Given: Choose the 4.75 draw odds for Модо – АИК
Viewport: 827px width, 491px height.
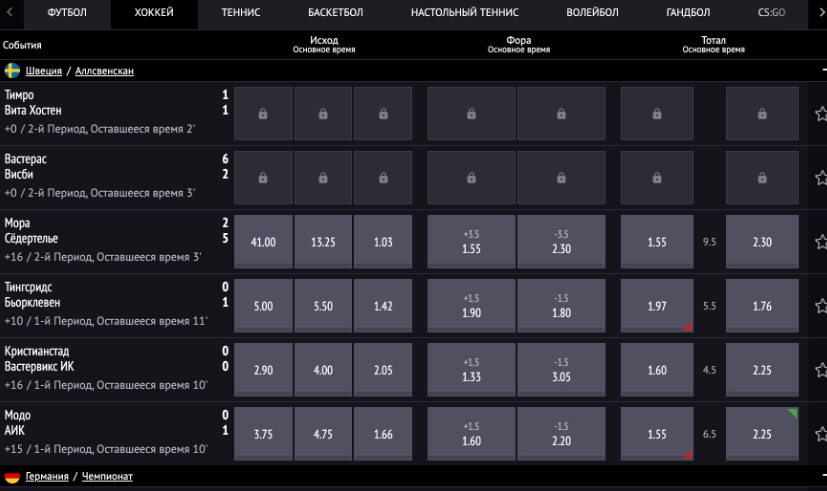Looking at the screenshot, I should coord(323,434).
